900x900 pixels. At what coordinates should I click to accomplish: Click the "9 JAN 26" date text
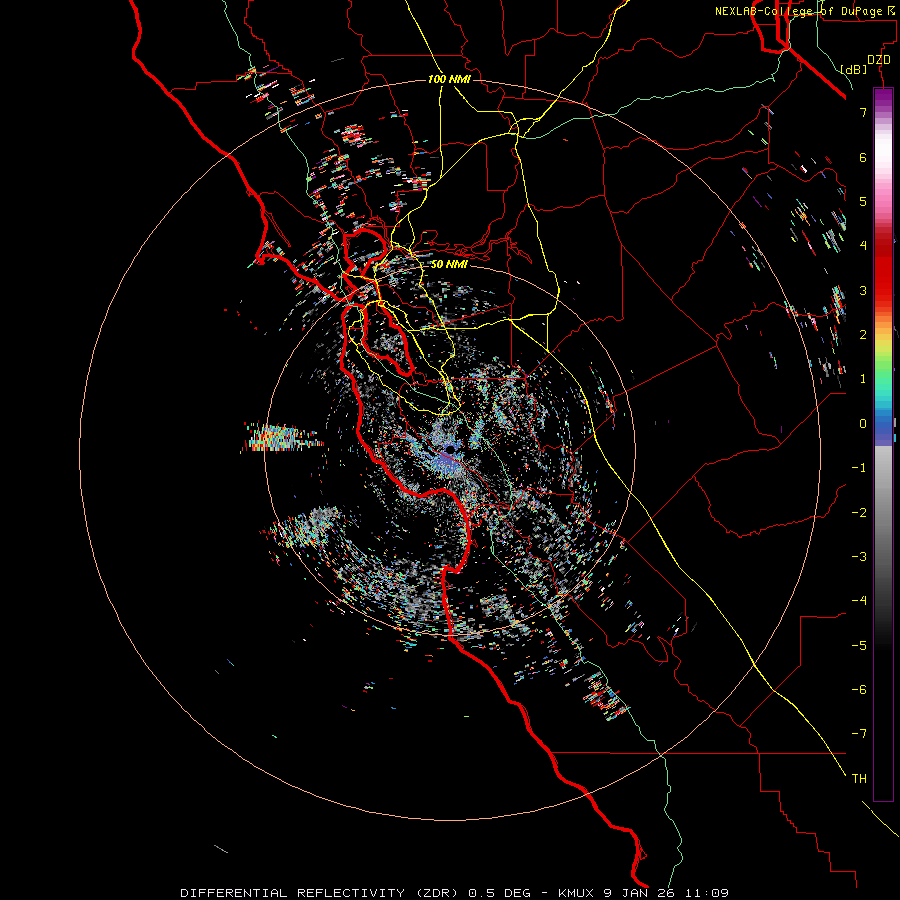(639, 893)
